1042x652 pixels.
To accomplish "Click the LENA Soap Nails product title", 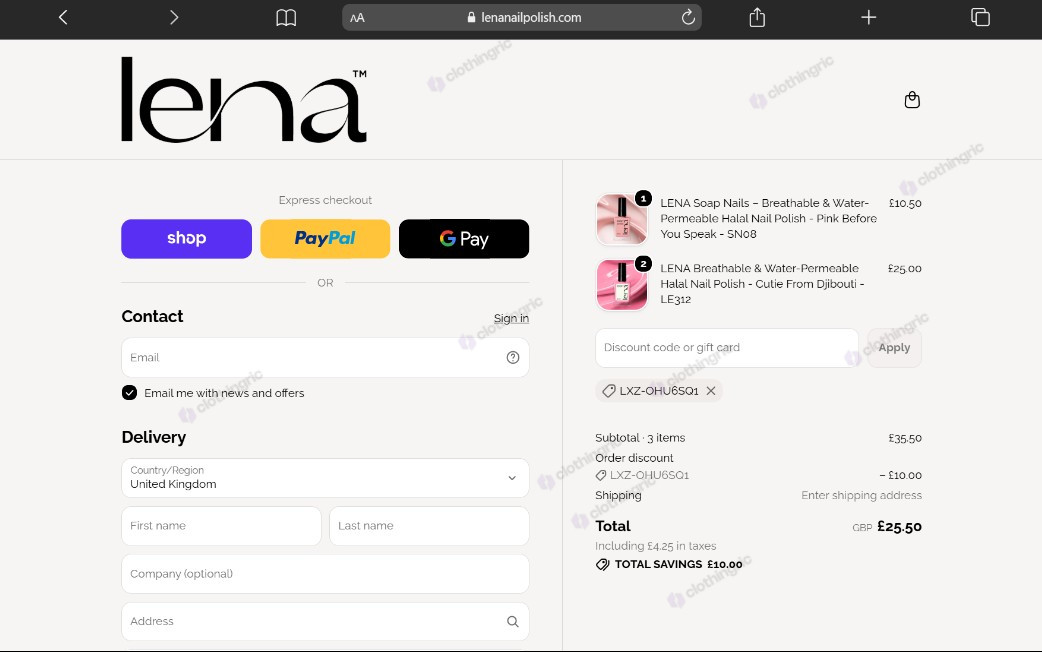I will 768,219.
